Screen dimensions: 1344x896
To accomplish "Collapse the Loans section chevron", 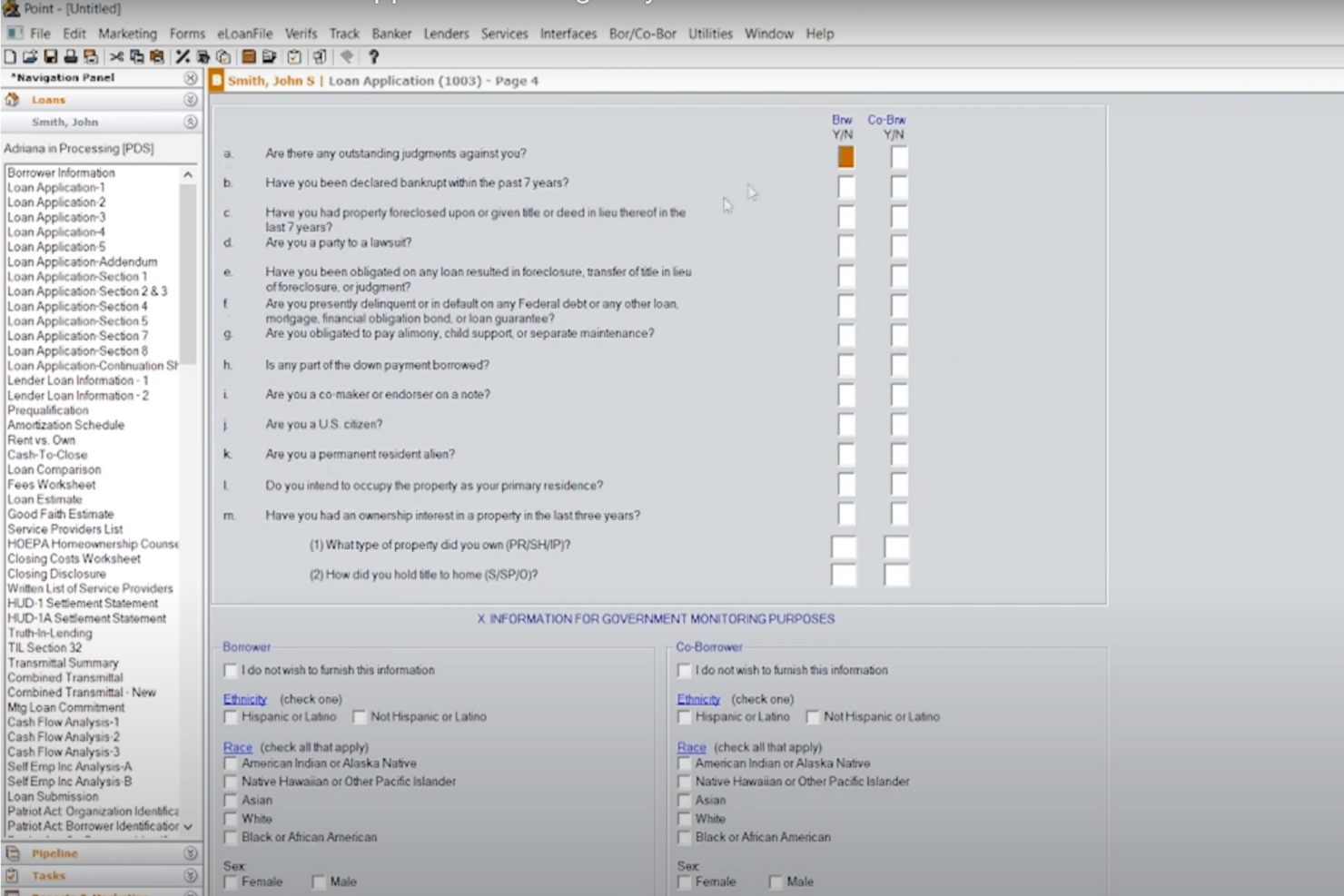I will click(191, 100).
